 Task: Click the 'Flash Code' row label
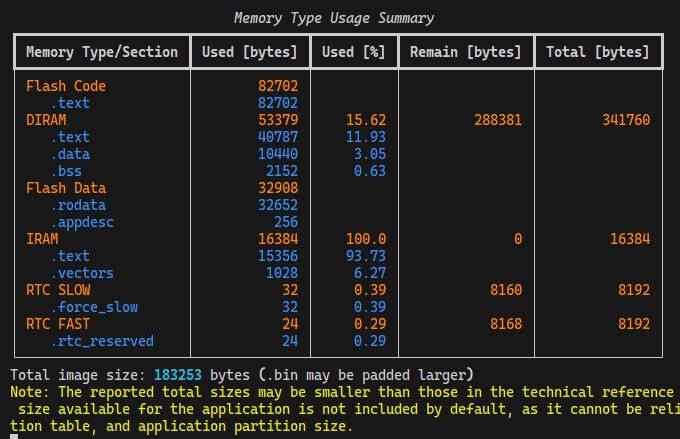click(66, 86)
